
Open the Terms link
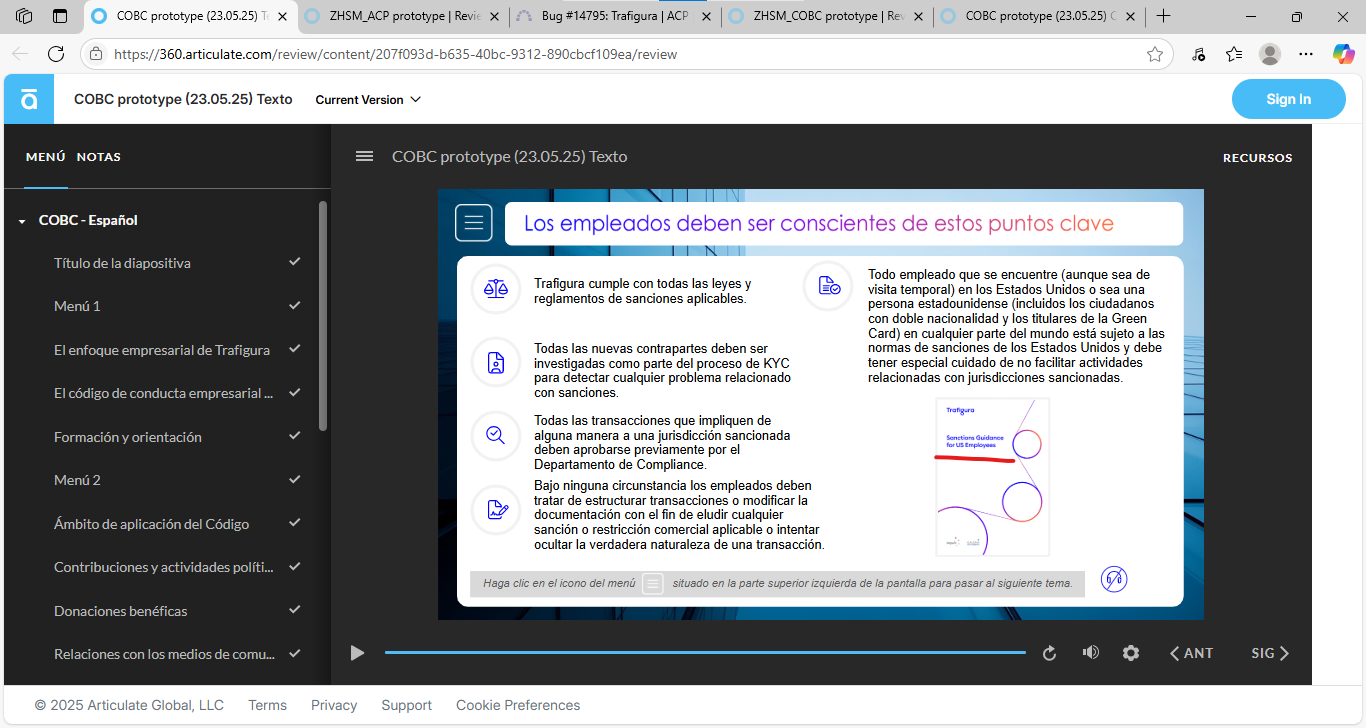pos(267,705)
